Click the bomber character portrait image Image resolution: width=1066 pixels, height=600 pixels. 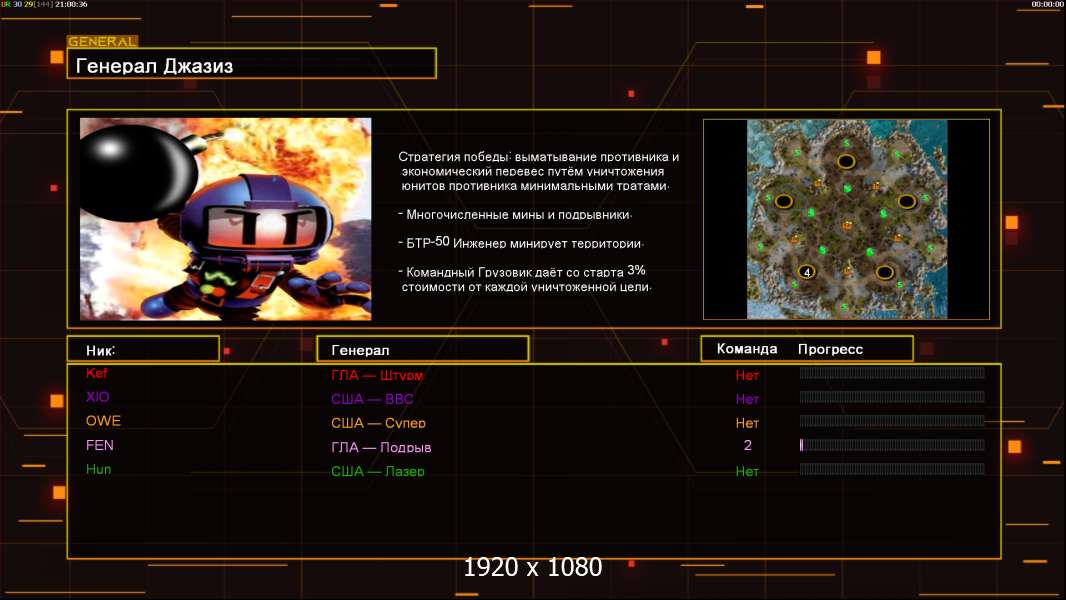click(x=225, y=219)
